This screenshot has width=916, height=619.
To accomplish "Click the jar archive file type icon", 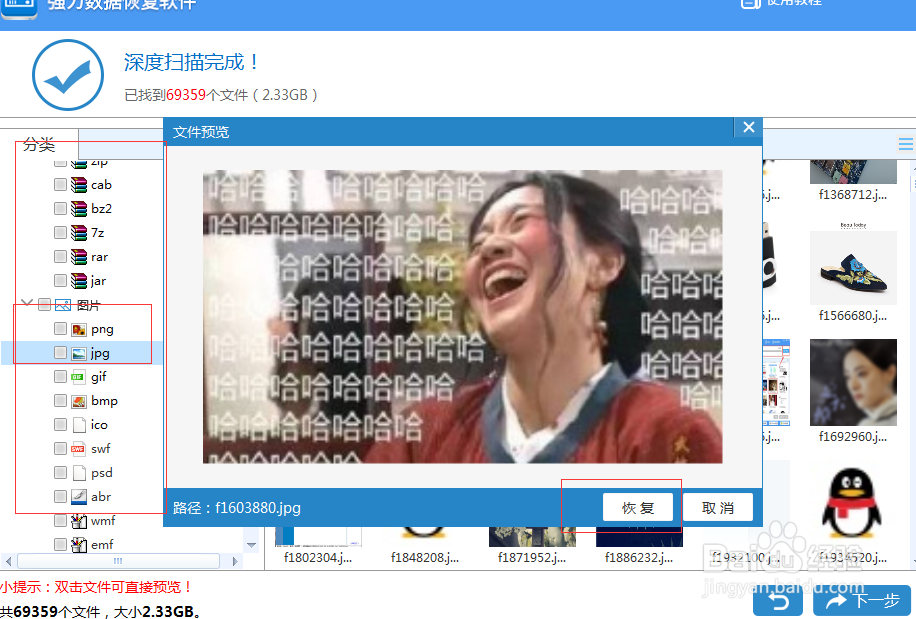I will (x=79, y=281).
